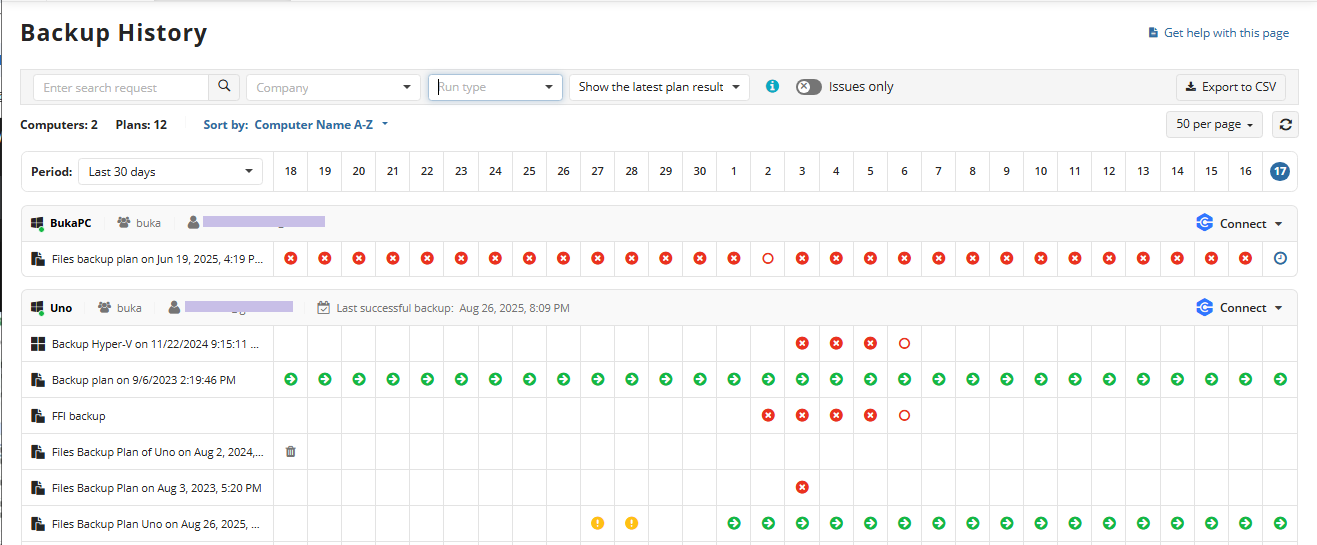Click the Export to CSV button

point(1230,87)
